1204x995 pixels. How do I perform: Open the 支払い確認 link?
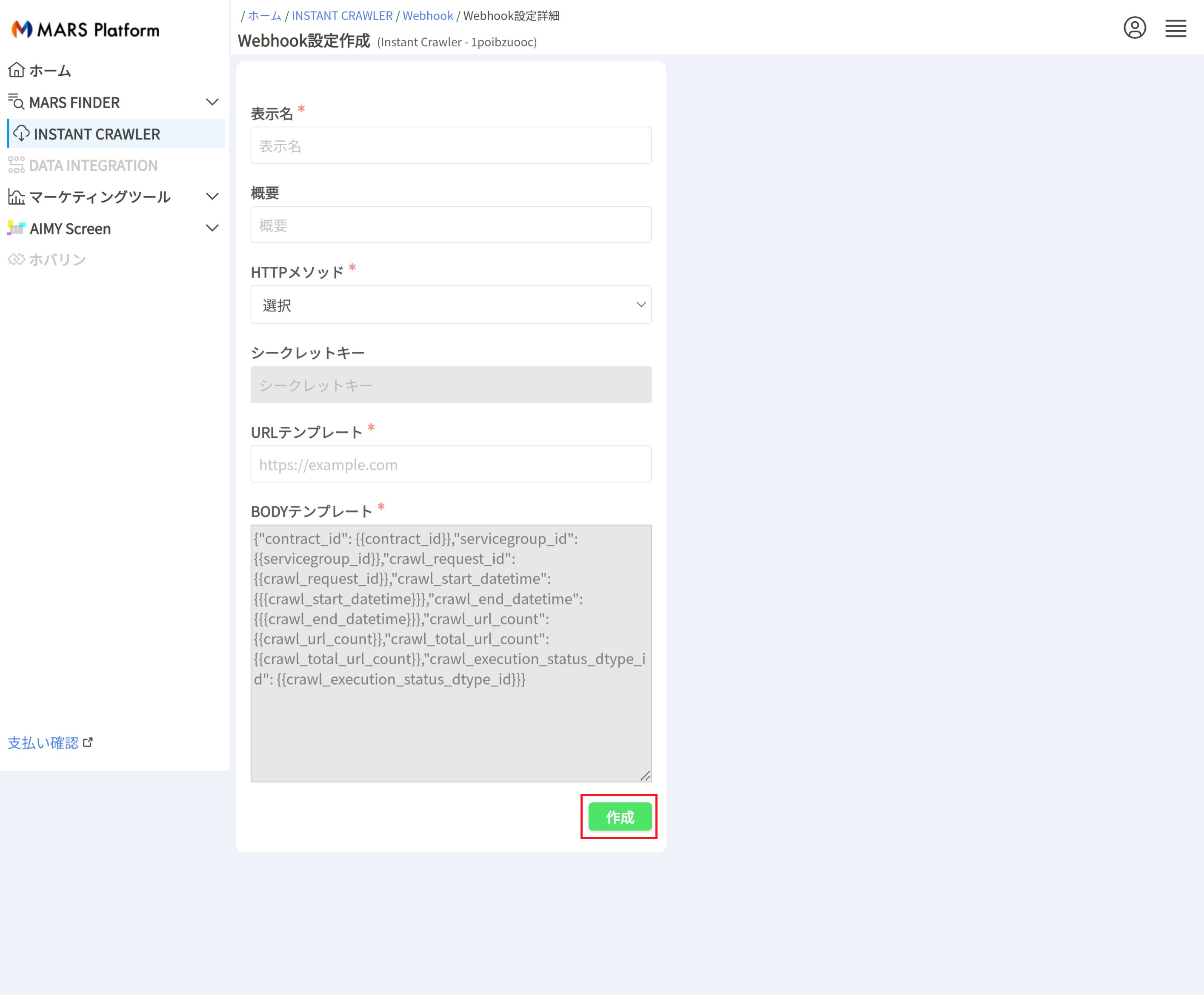[x=43, y=743]
